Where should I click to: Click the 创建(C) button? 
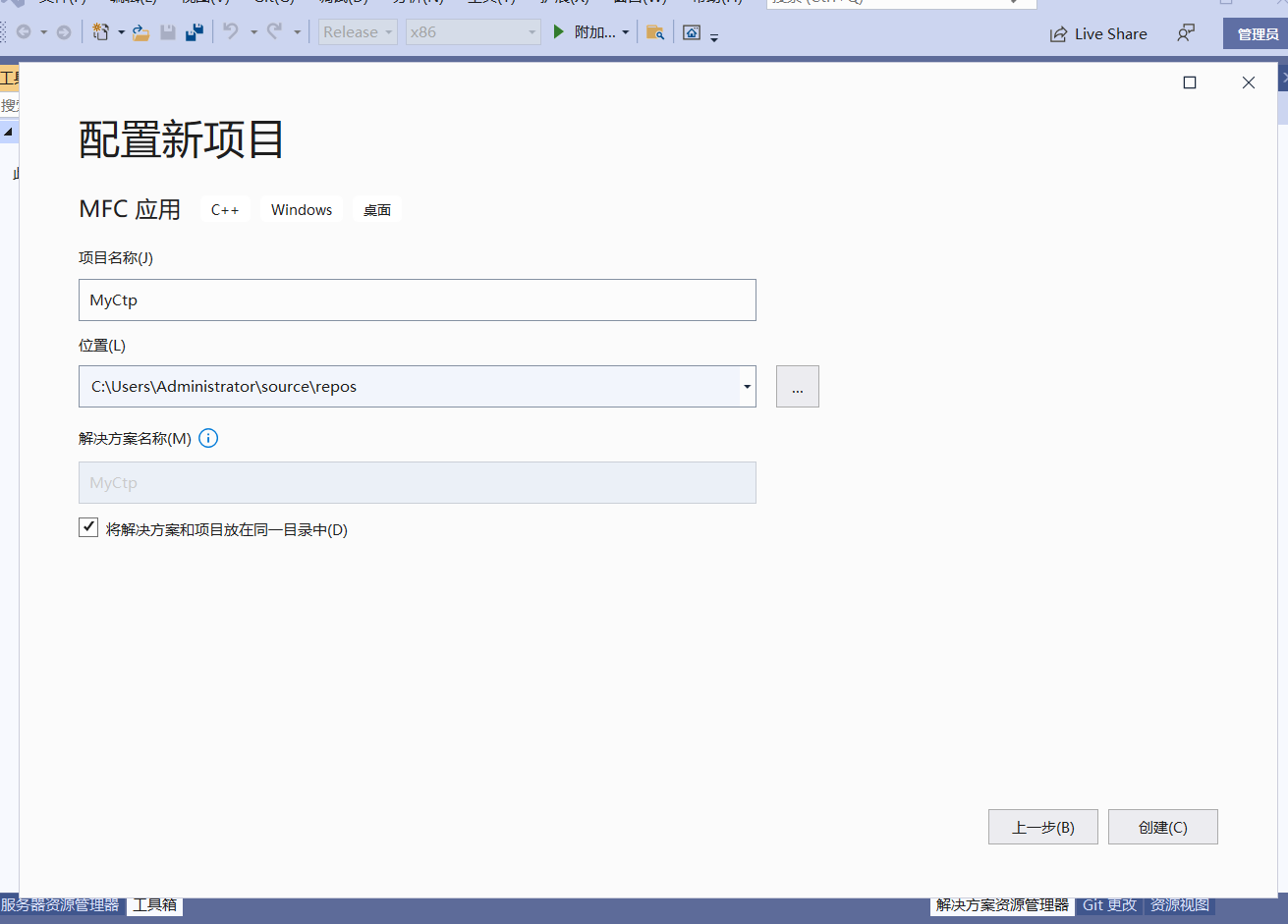[x=1162, y=827]
